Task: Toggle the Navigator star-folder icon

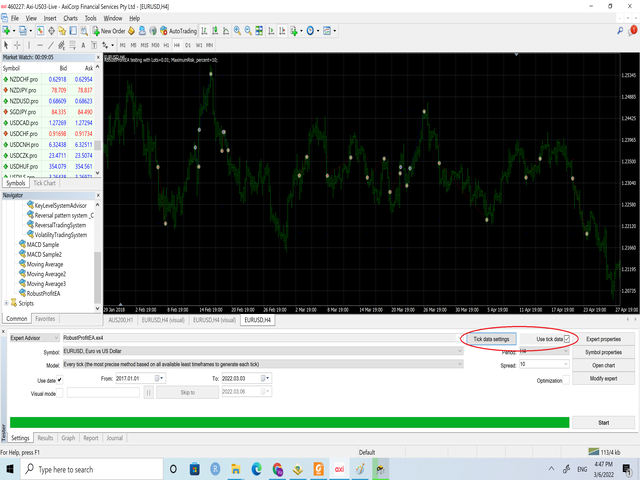Action: [62, 31]
